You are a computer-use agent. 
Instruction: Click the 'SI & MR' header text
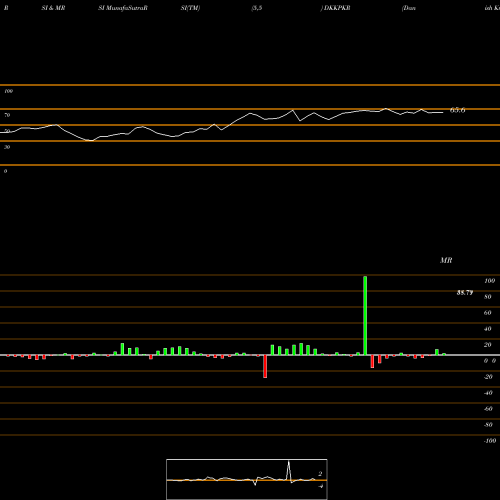(x=53, y=8)
